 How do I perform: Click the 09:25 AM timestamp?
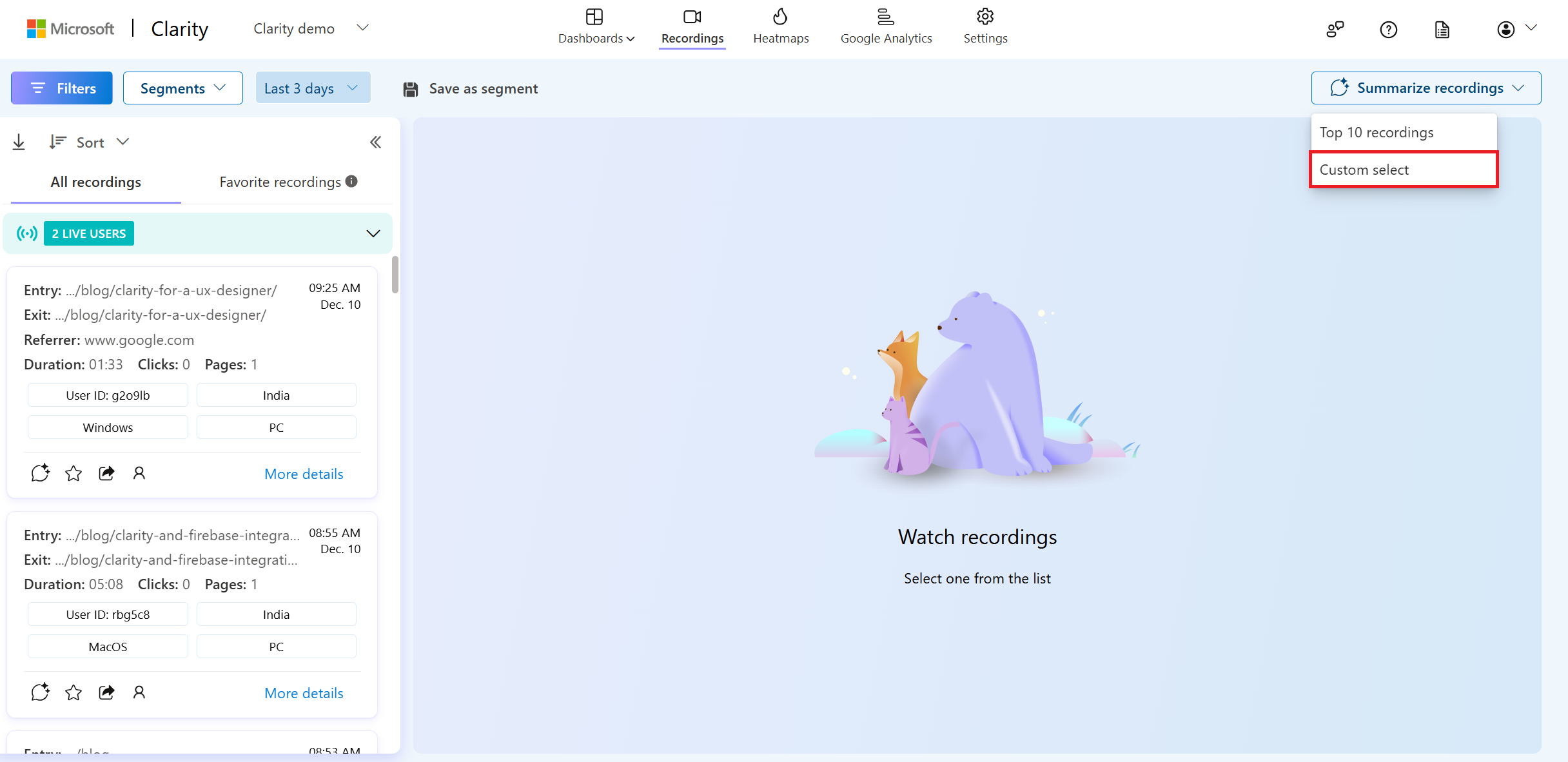(x=335, y=288)
